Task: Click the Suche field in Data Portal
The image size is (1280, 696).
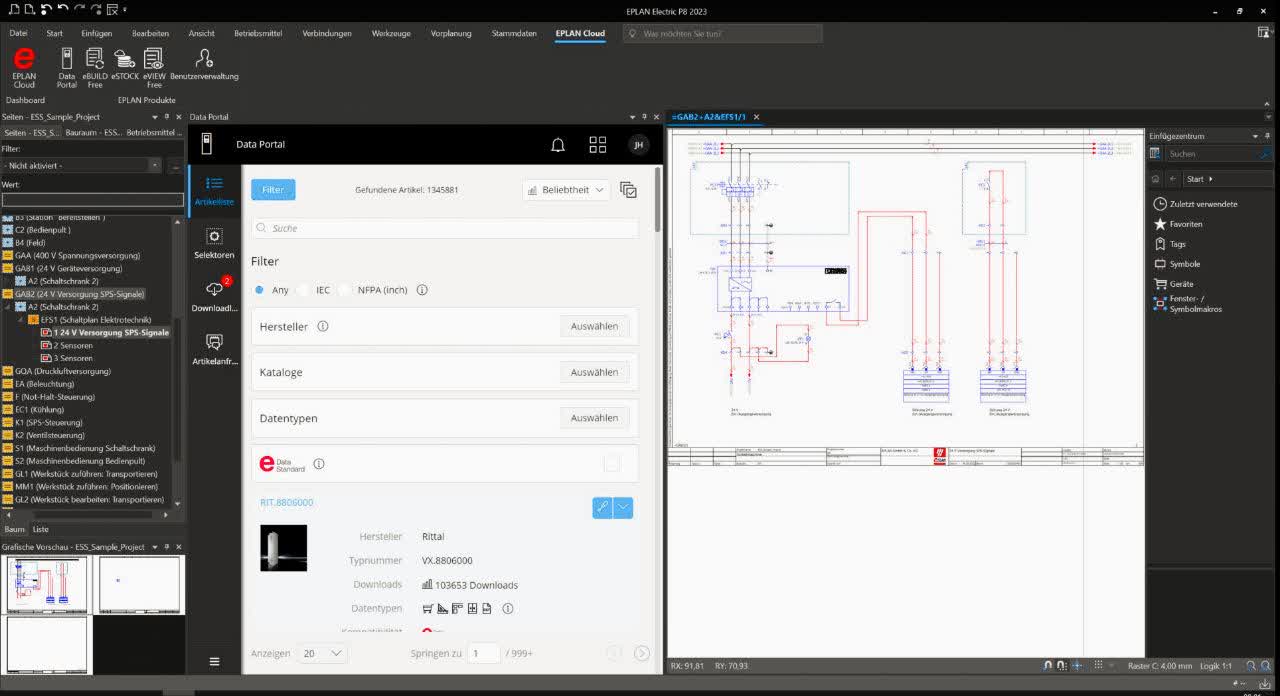Action: [445, 228]
